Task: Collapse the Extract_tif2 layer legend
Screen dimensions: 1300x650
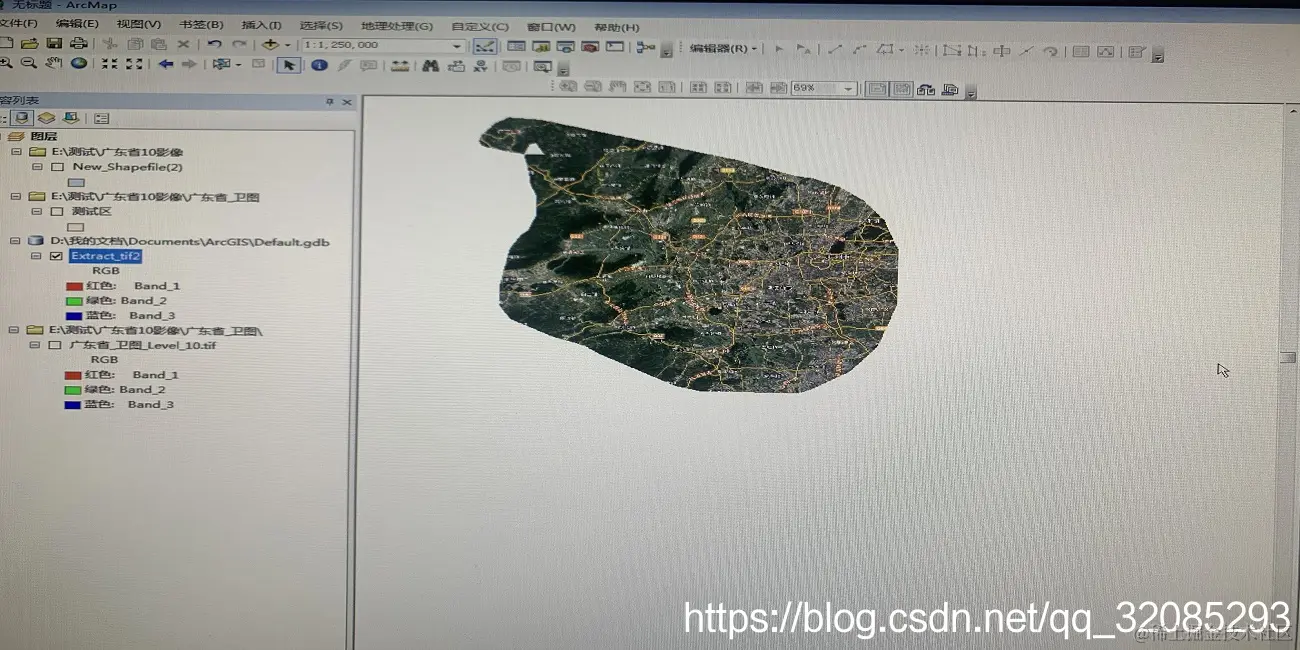Action: 35,257
